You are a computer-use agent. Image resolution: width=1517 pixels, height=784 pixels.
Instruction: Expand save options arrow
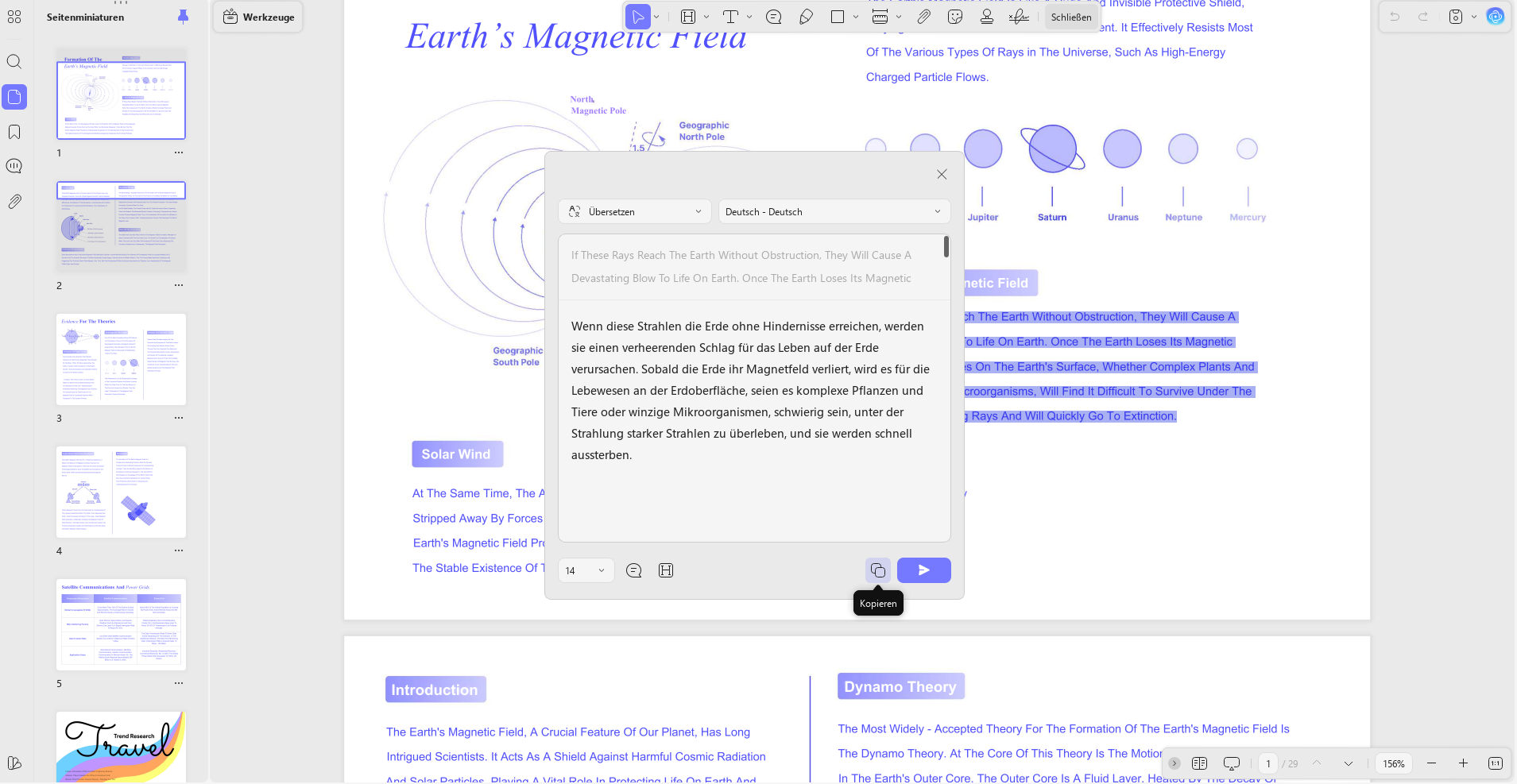click(1473, 17)
